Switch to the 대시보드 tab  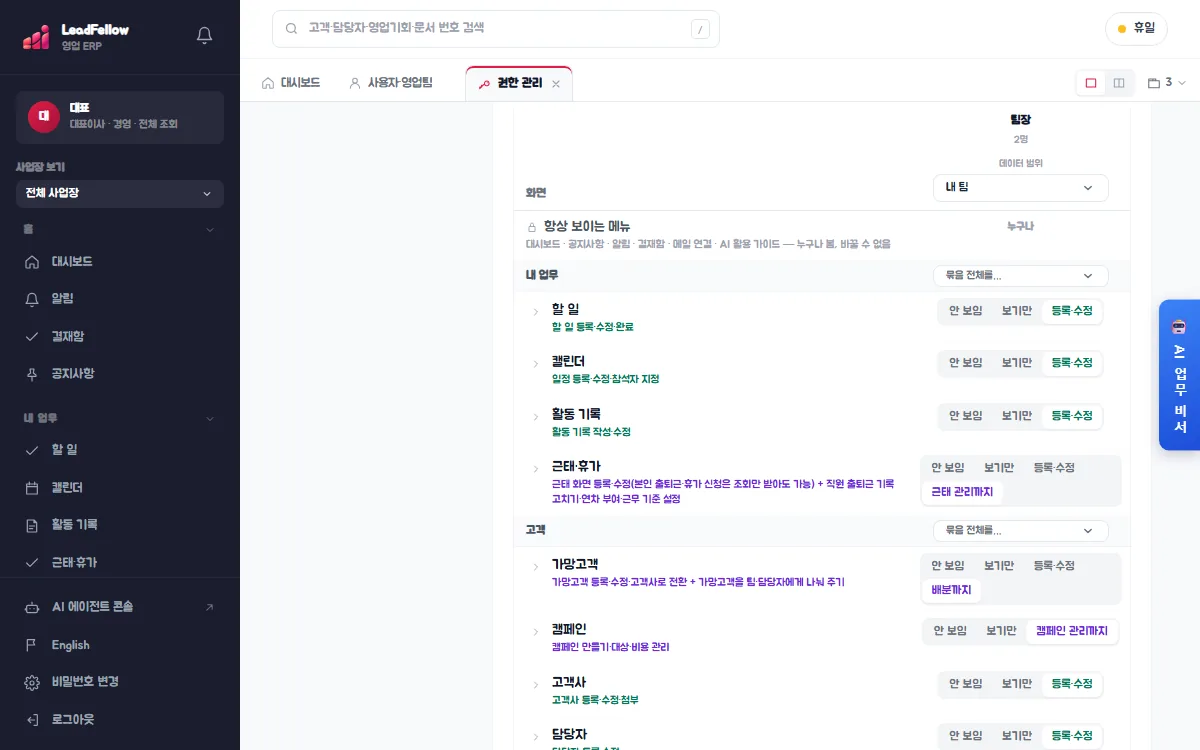[291, 83]
